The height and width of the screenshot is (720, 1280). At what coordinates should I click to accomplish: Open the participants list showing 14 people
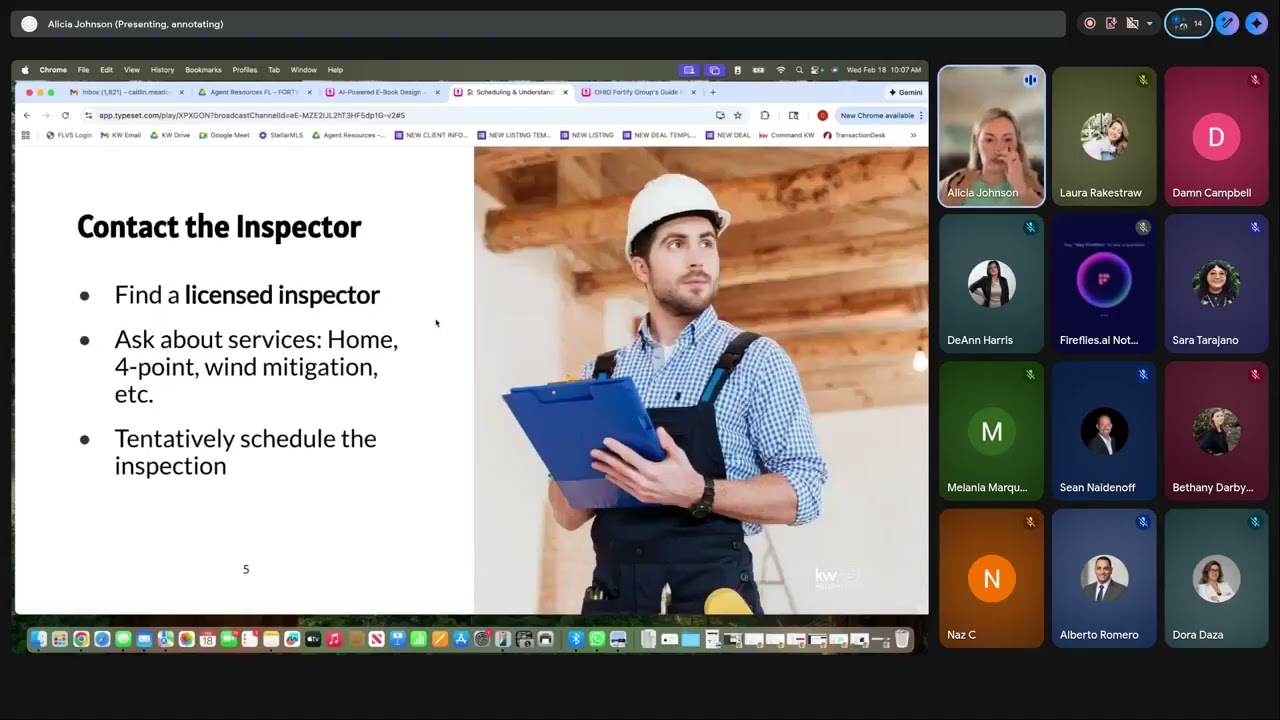(x=1188, y=23)
